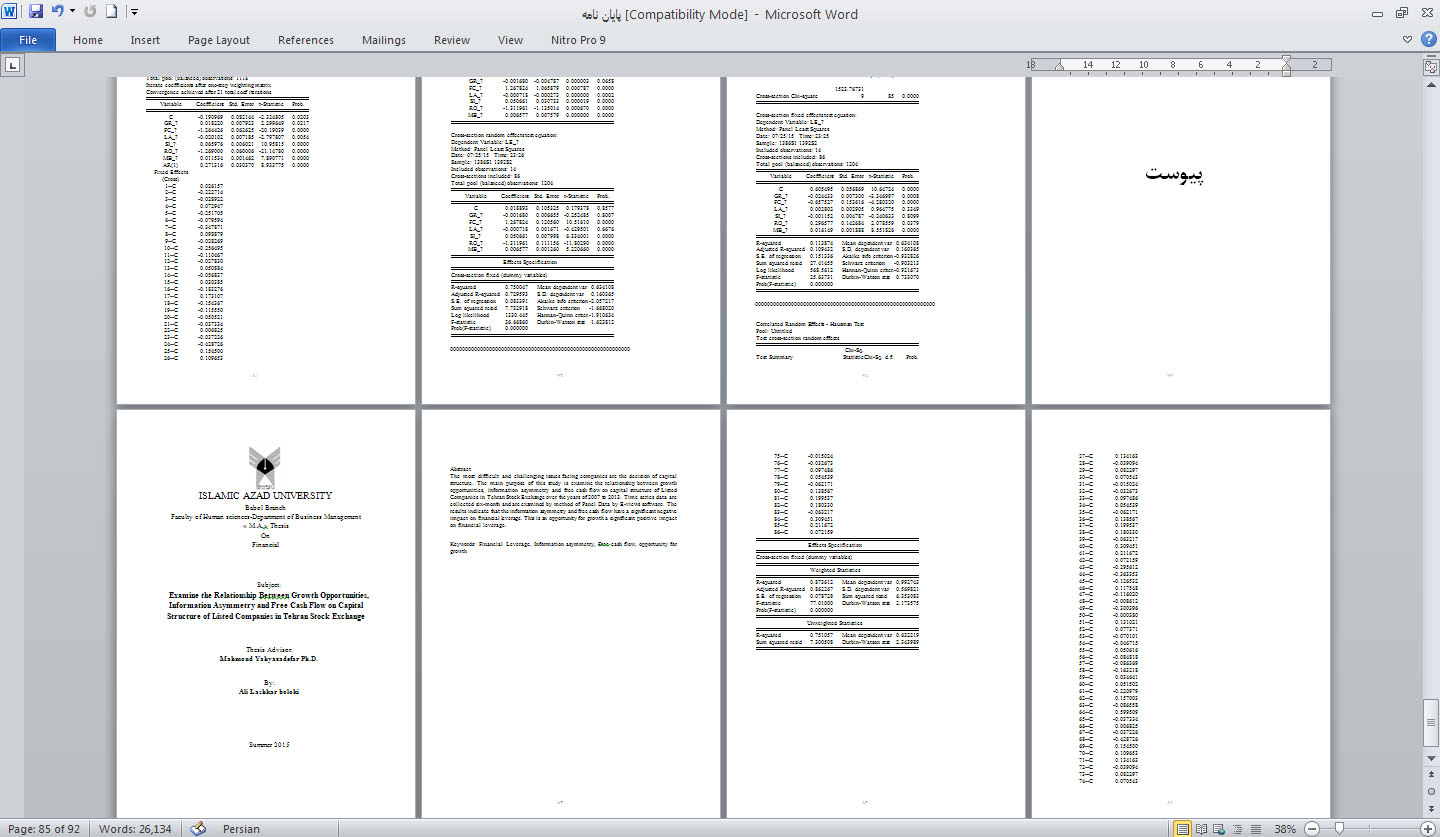Image resolution: width=1440 pixels, height=837 pixels.
Task: Open the Page Layout tab
Action: 219,40
